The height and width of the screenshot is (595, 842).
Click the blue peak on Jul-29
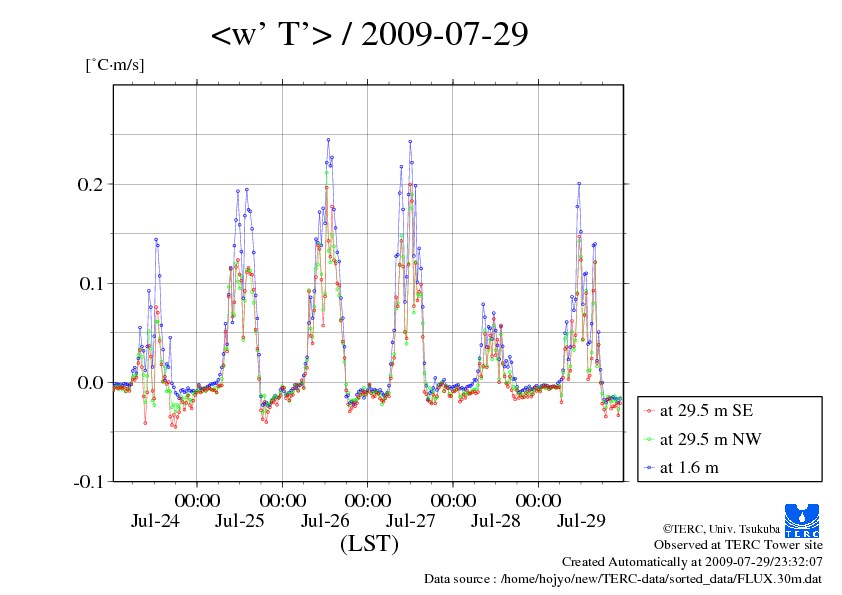click(579, 184)
